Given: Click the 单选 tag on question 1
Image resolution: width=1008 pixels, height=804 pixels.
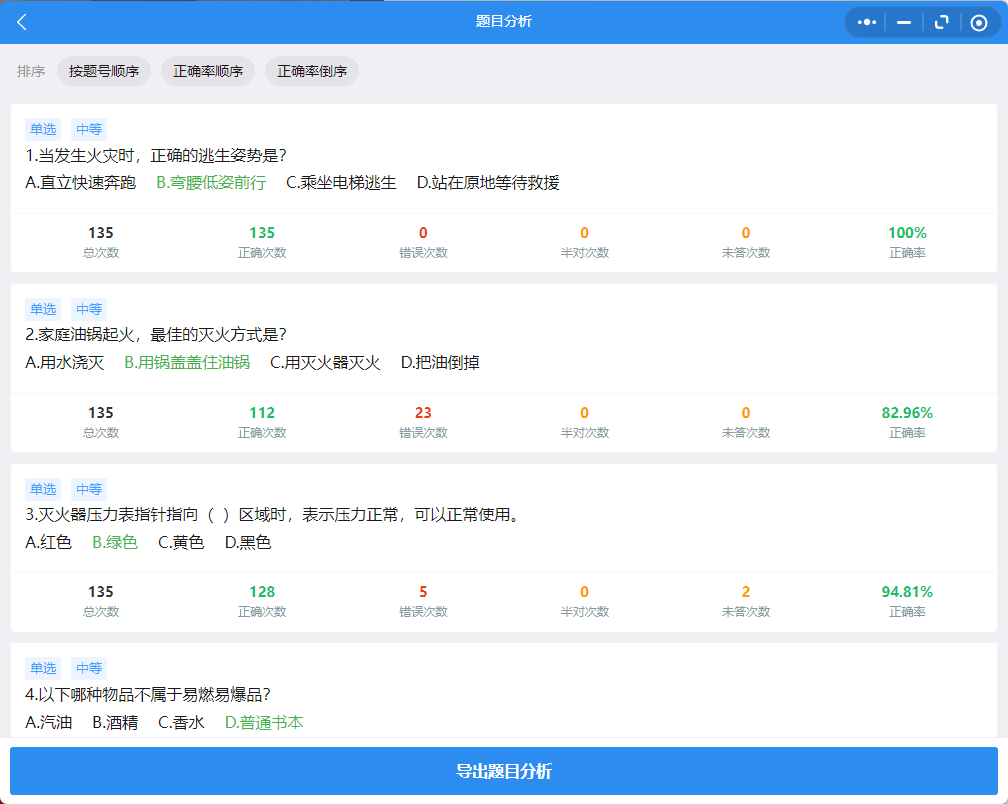Looking at the screenshot, I should click(43, 129).
